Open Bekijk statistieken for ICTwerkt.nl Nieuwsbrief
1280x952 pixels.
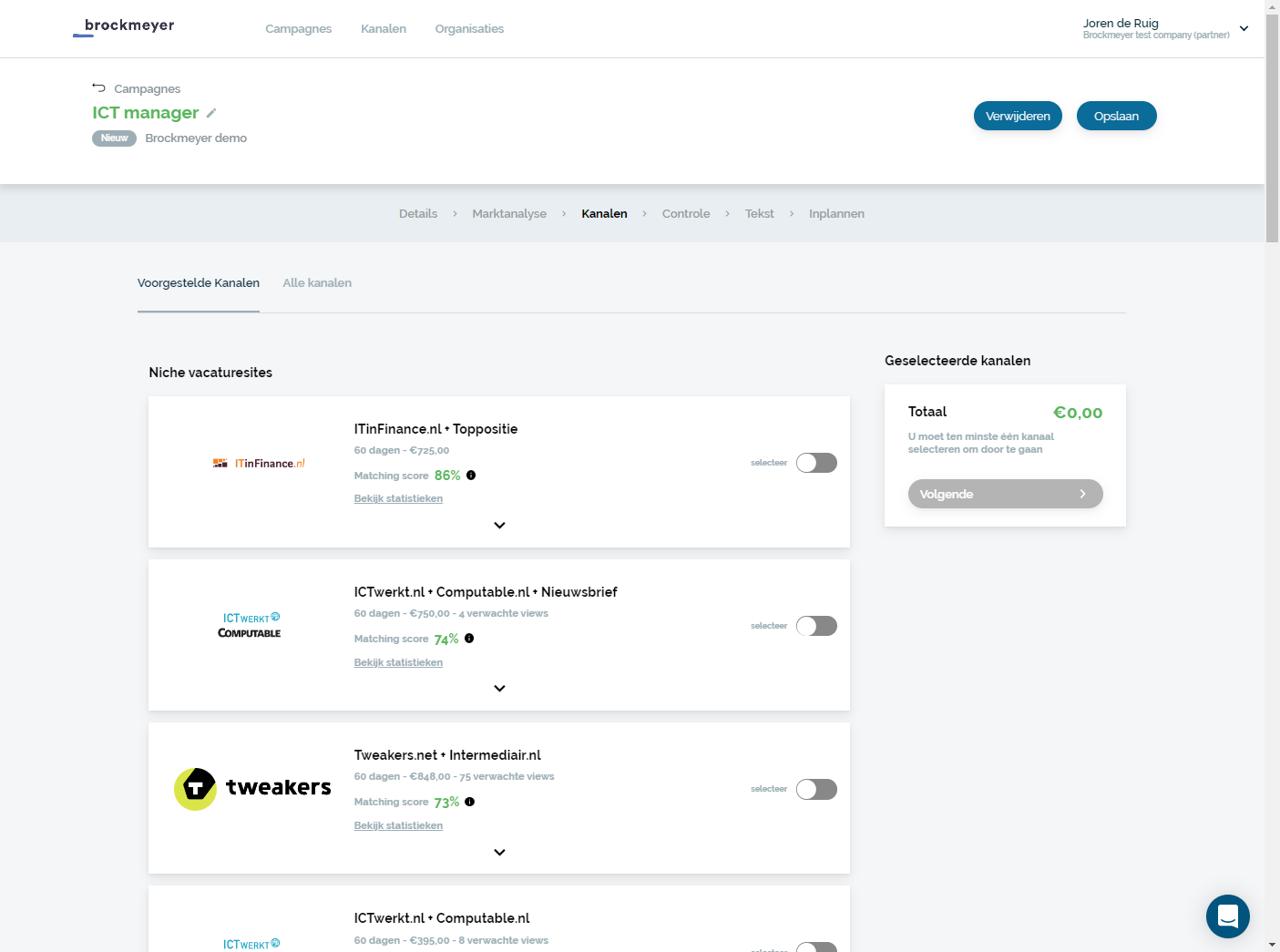[398, 662]
